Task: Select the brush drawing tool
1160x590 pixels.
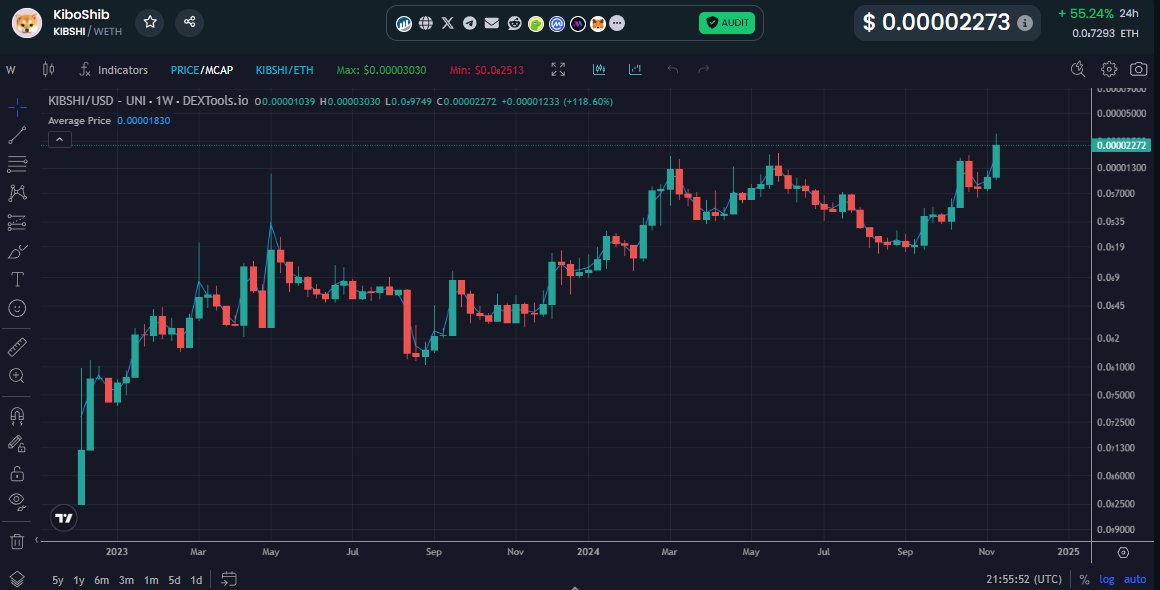Action: 17,251
